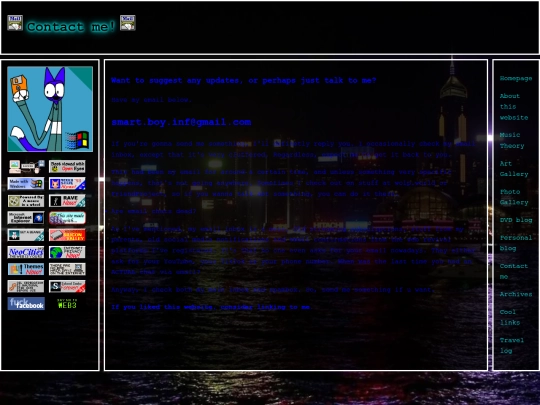Click the Mail icon right of the heading

(127, 23)
